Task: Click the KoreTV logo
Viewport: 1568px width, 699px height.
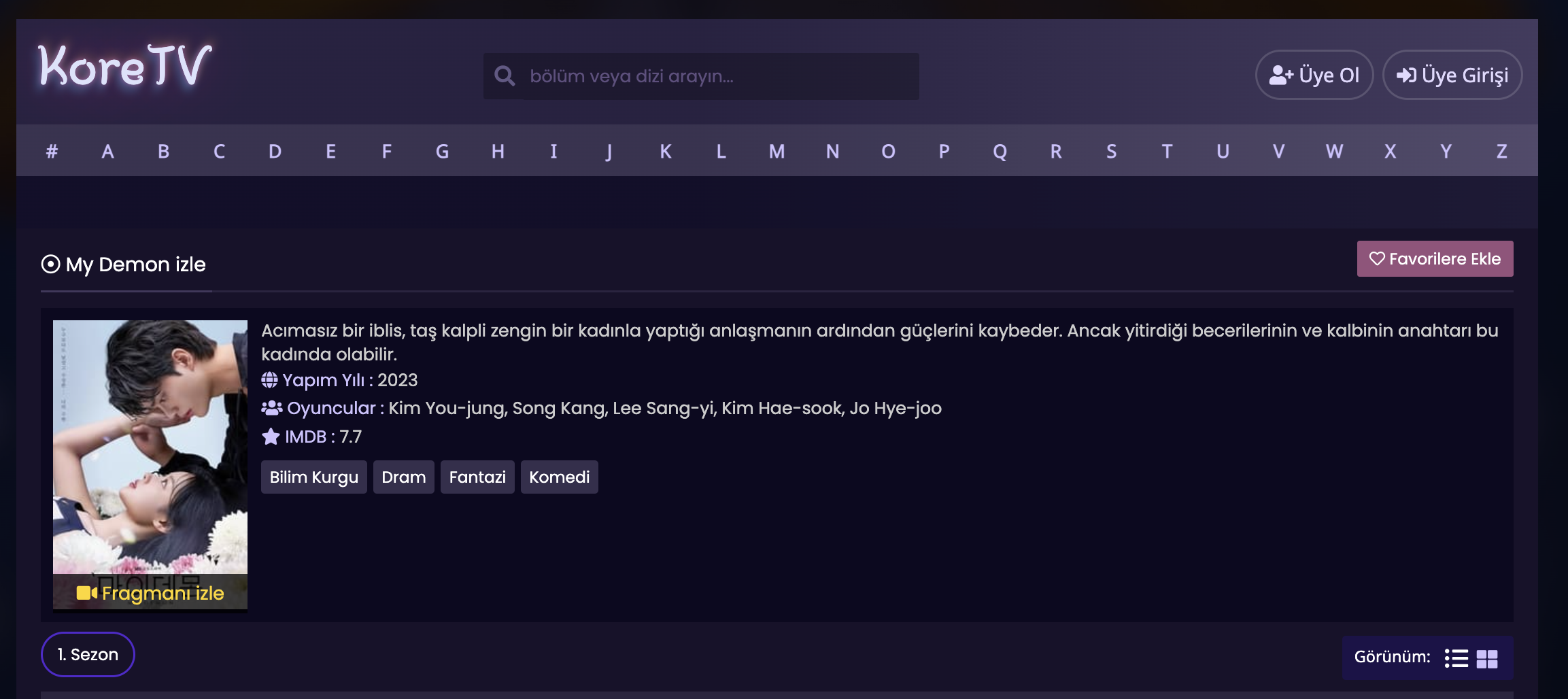Action: [125, 67]
